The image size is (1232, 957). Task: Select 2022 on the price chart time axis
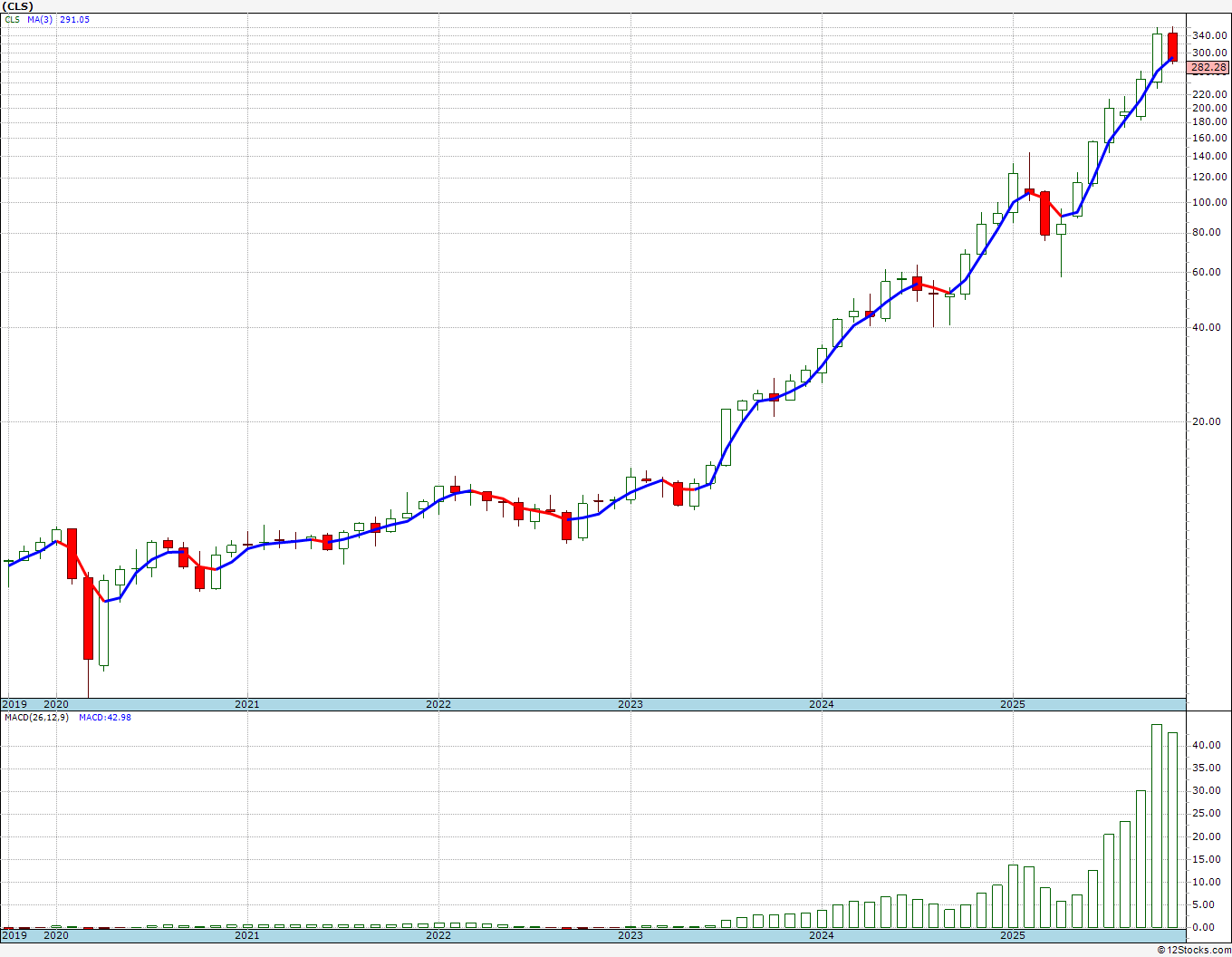(438, 704)
